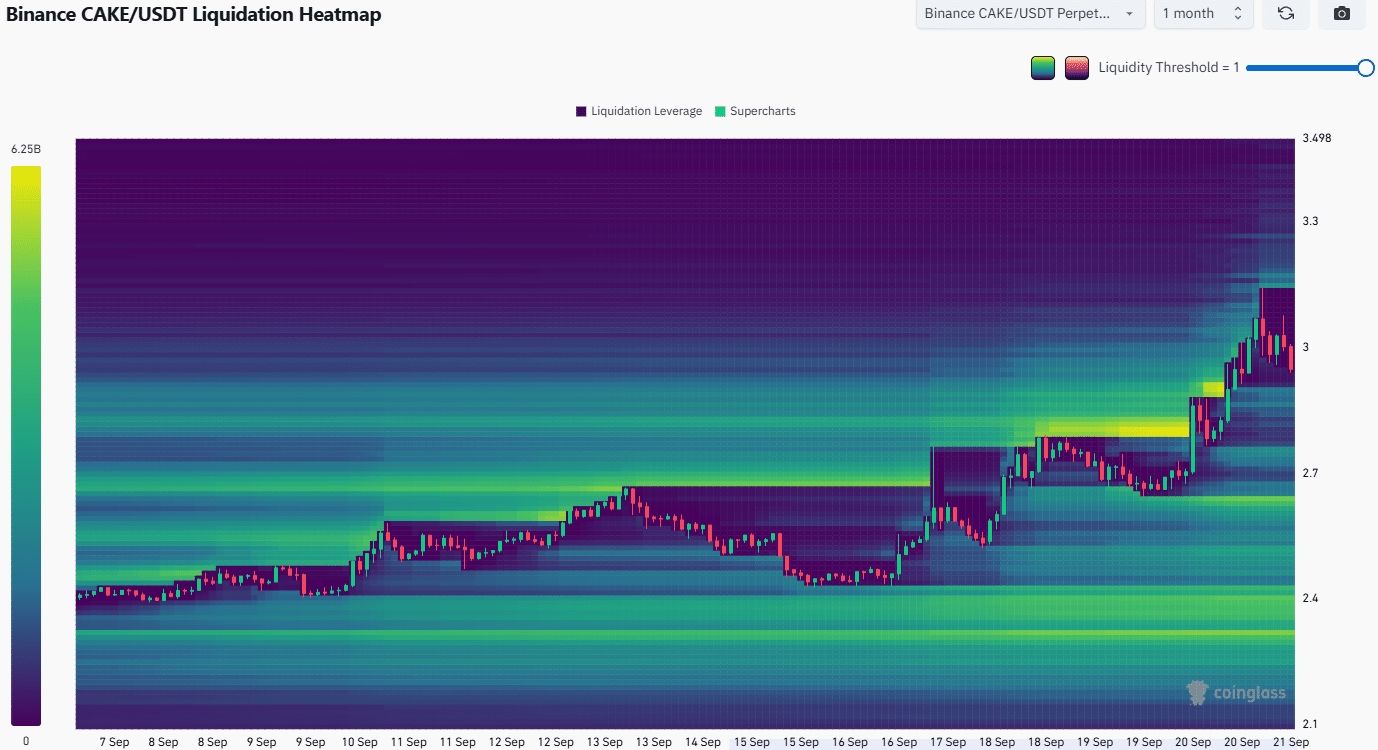Click the vertical liquidation color scale bar
The width and height of the screenshot is (1378, 750).
tap(26, 446)
